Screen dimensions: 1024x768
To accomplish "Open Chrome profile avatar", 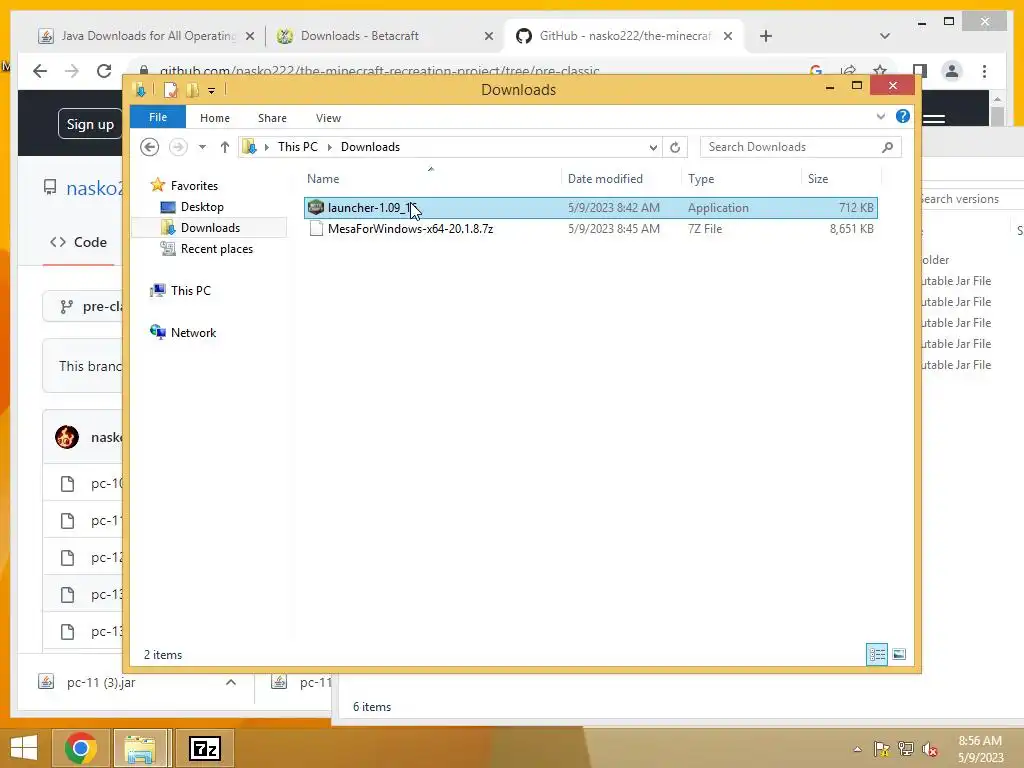I will [952, 71].
